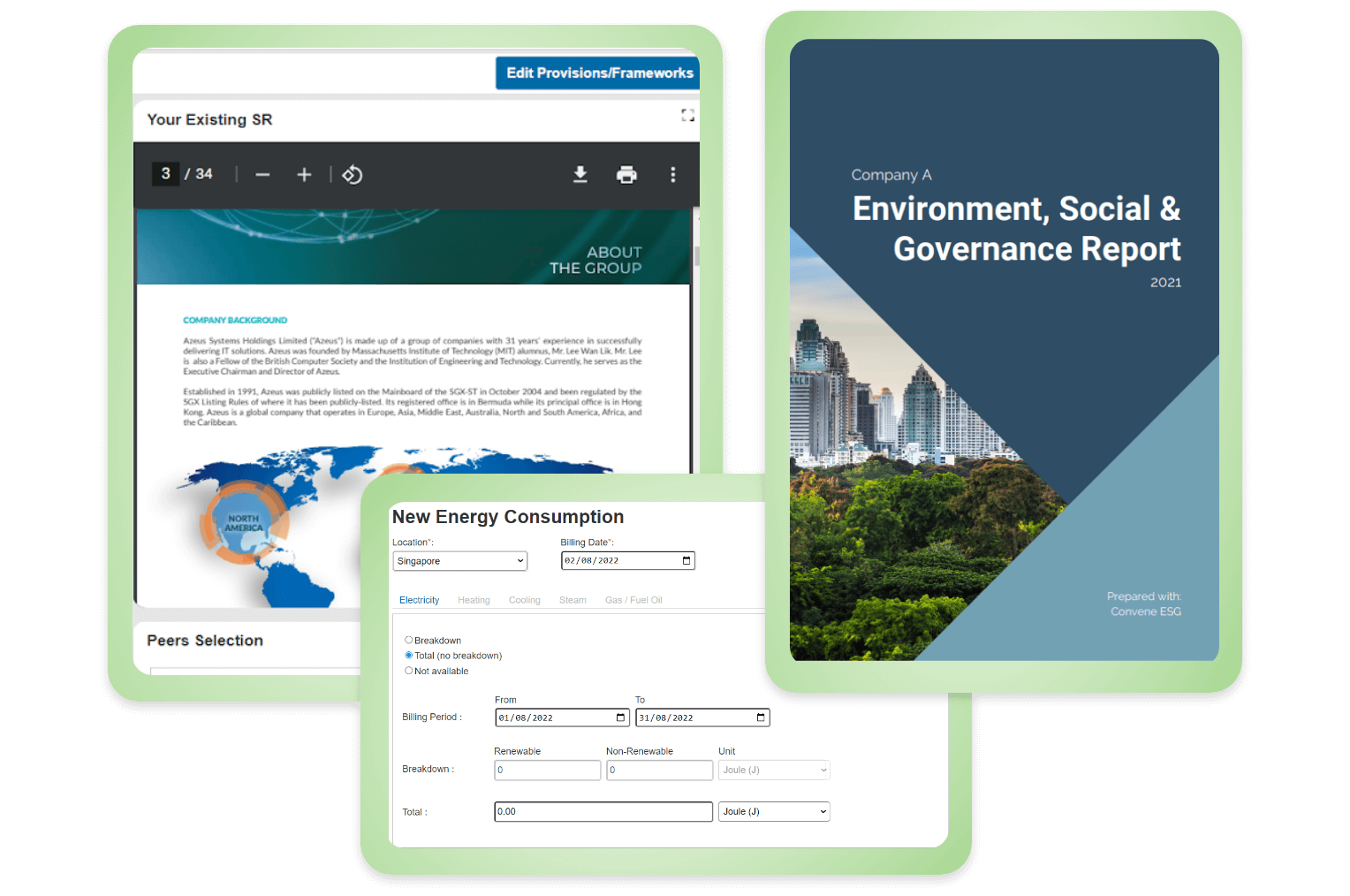Switch to the Heating tab
1350x896 pixels.
[474, 600]
